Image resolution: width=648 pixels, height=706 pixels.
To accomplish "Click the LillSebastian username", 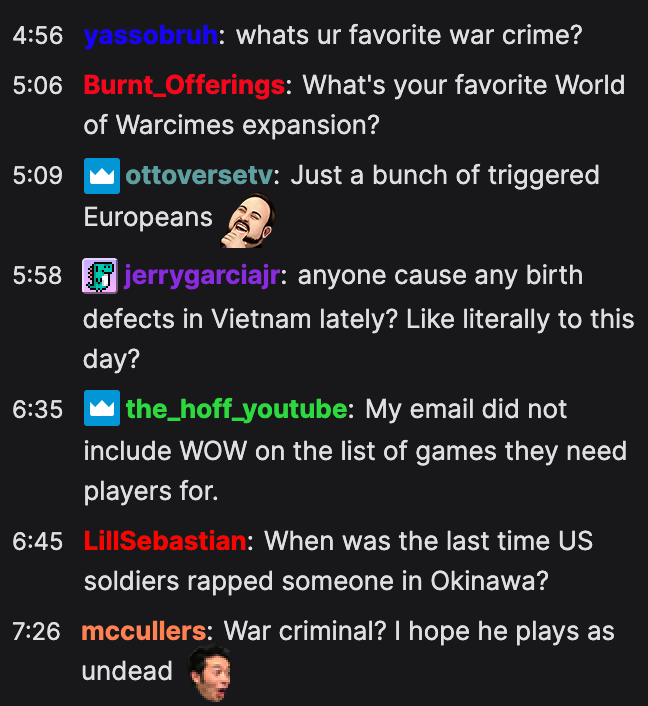I will pos(165,541).
